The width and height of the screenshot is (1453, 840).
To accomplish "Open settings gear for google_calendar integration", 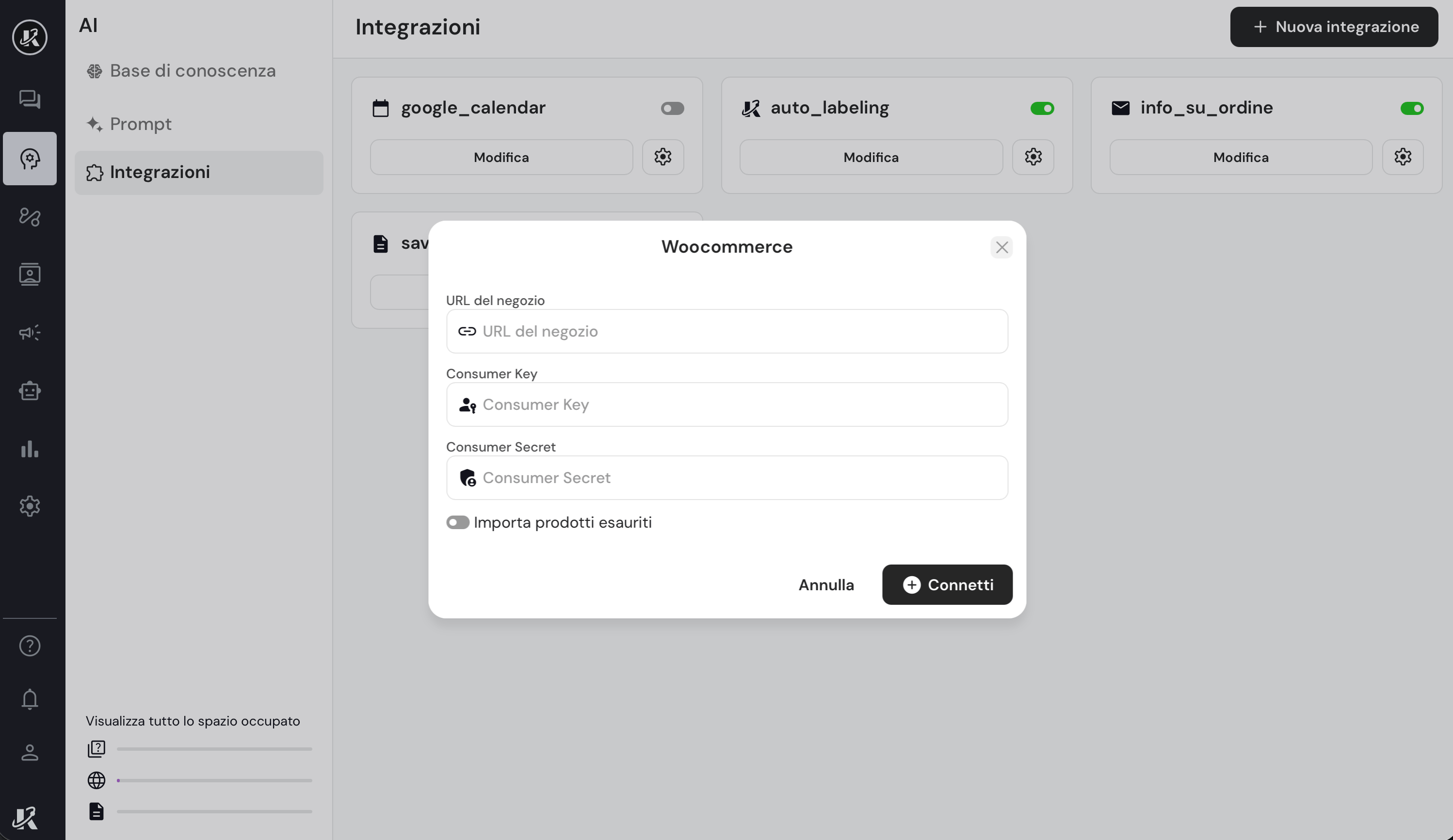I will click(662, 157).
